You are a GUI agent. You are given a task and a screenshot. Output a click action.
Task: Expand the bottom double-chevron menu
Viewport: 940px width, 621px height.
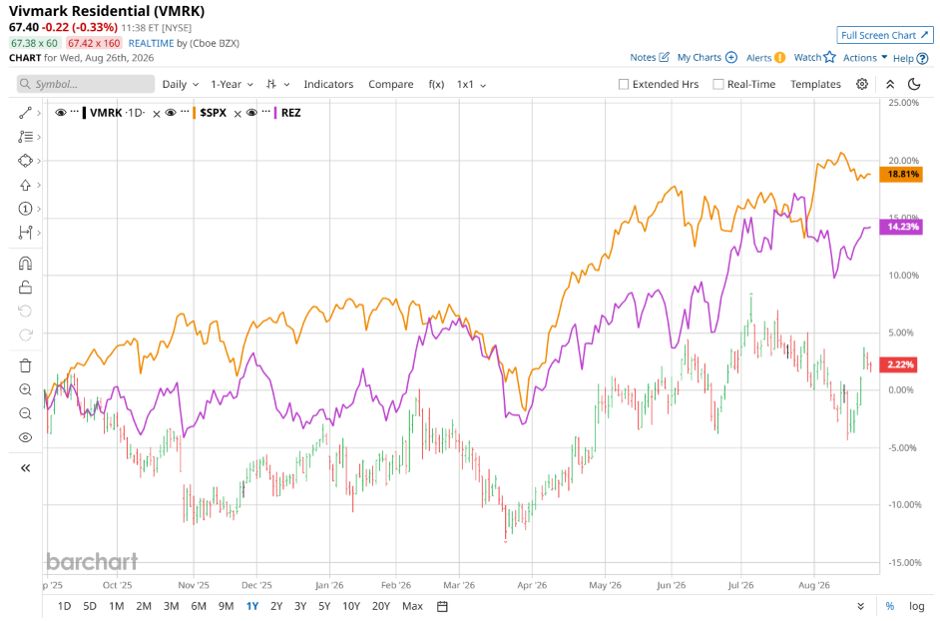click(x=861, y=607)
